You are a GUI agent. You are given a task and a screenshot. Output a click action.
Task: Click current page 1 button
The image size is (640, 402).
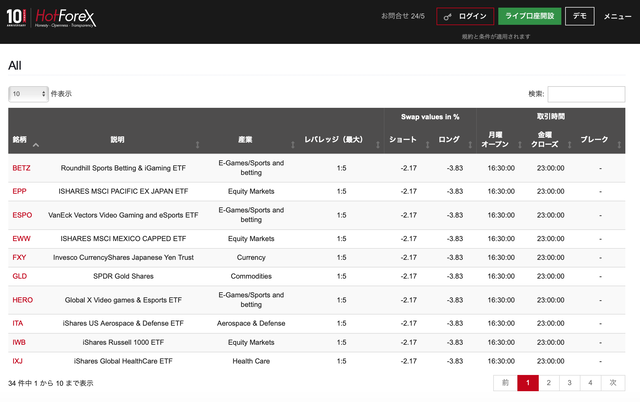tap(528, 383)
